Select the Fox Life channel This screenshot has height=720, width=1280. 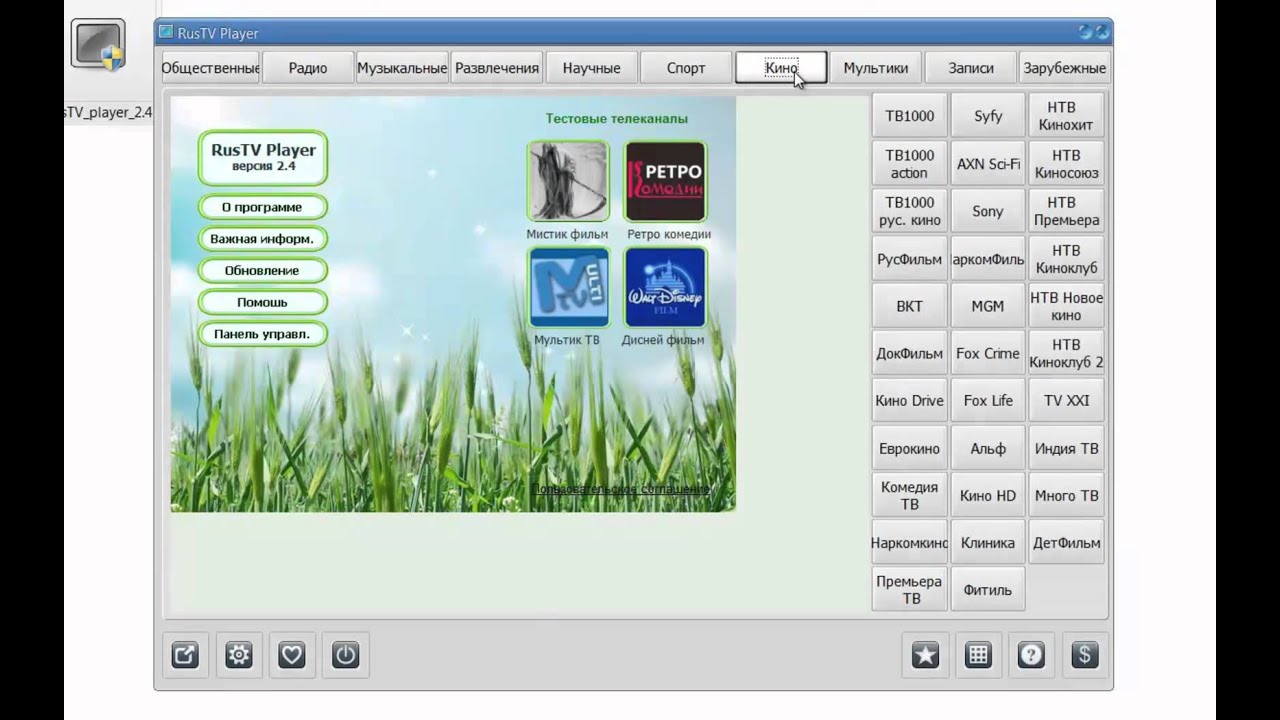coord(988,400)
